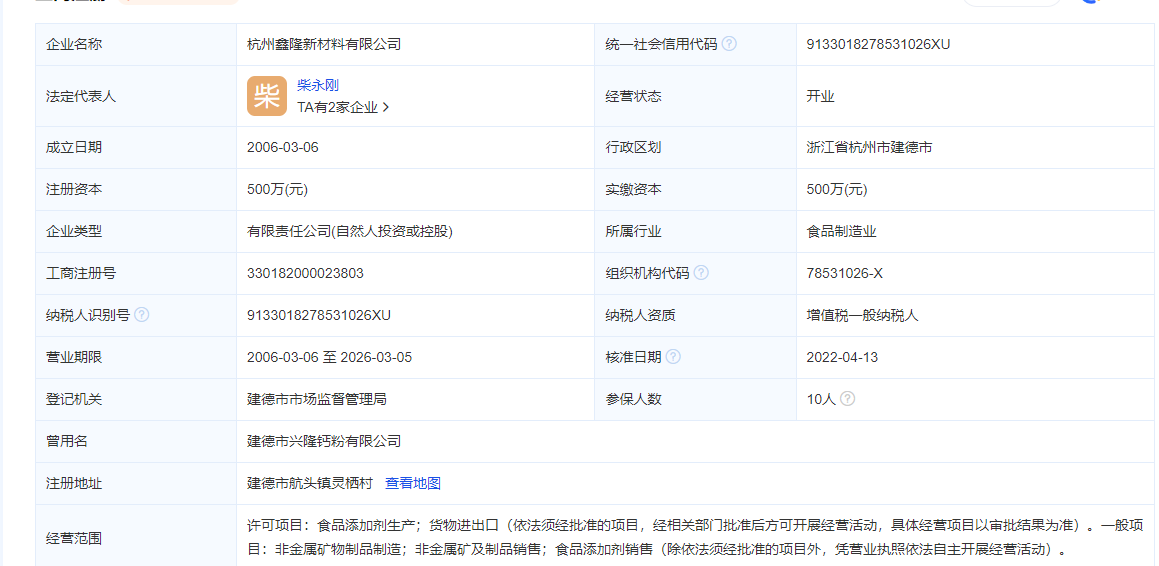Click the 成立日期 label cell
This screenshot has width=1159, height=566.
pos(136,147)
